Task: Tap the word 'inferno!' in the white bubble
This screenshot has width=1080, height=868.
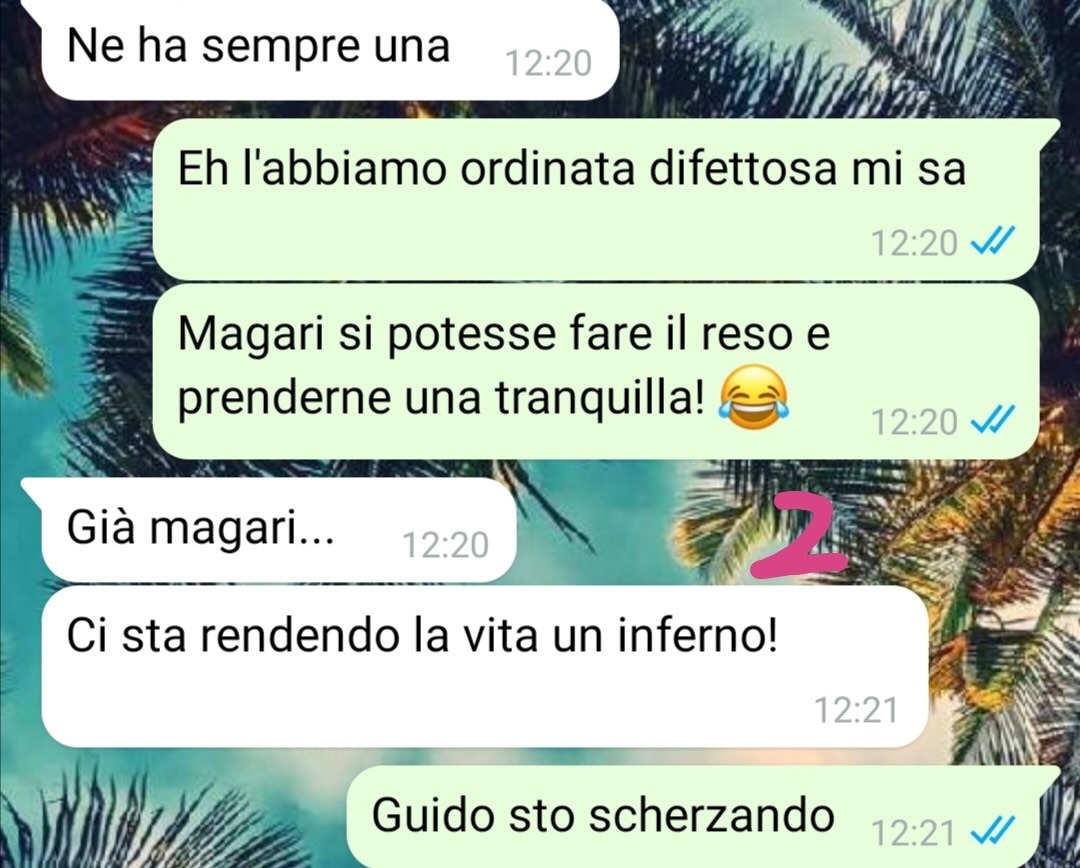Action: 697,635
